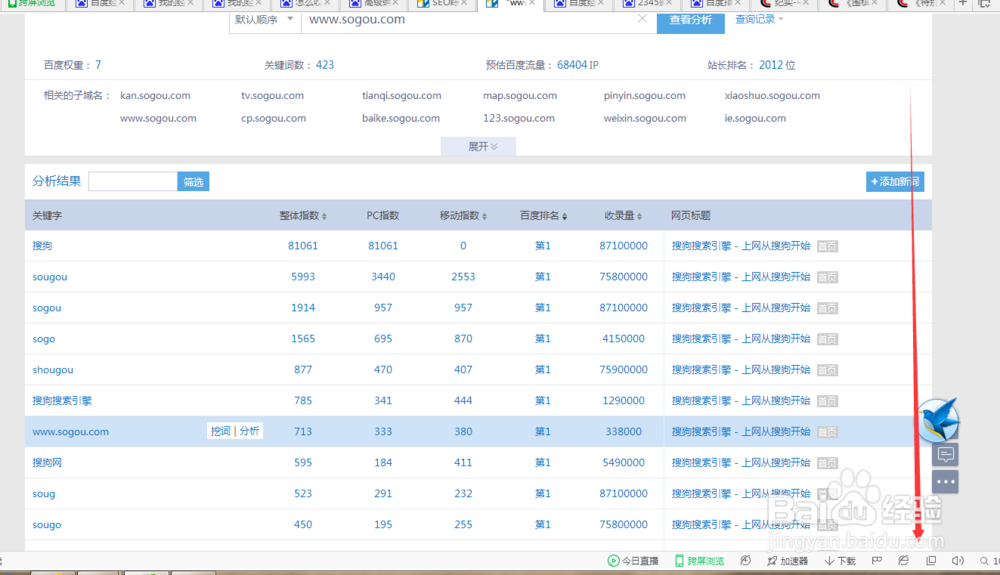Open subdomain map.sogou.com

520,96
